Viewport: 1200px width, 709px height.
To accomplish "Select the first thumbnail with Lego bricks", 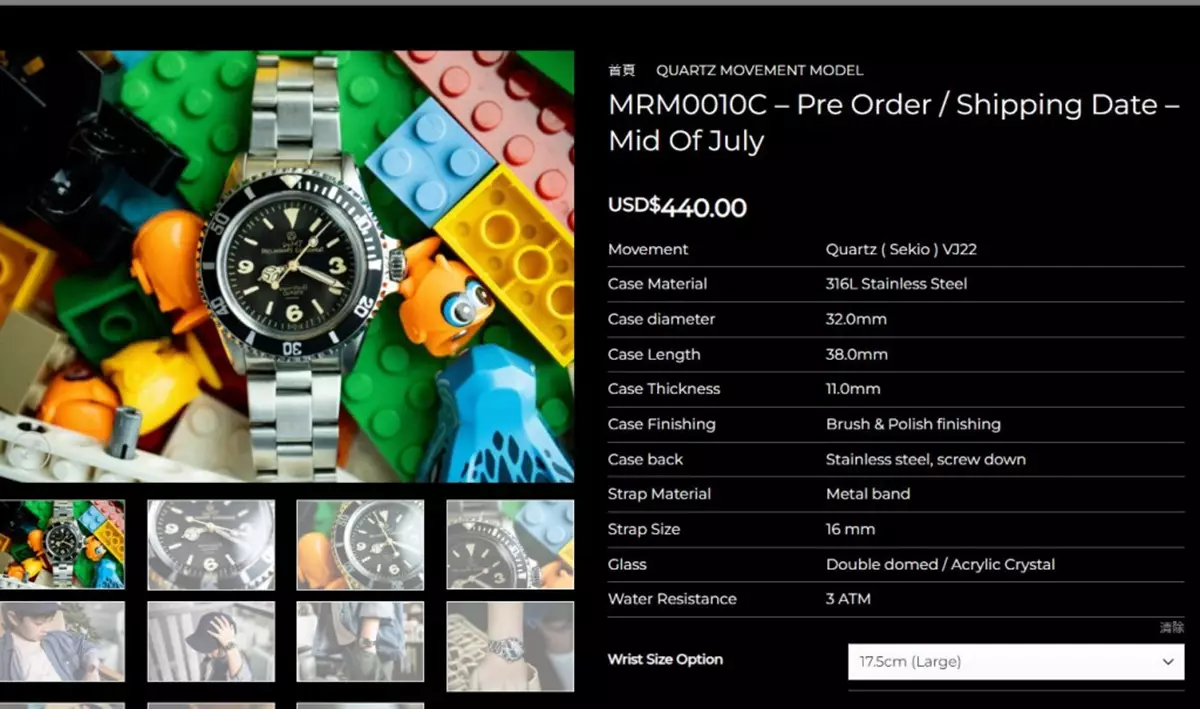I will [62, 544].
